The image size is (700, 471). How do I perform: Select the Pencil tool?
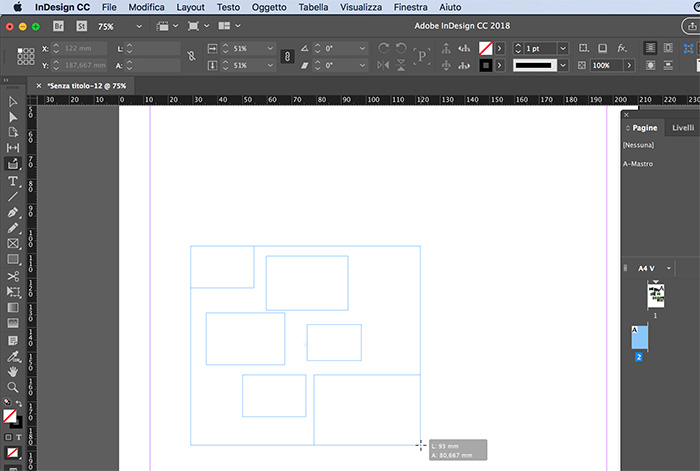13,228
